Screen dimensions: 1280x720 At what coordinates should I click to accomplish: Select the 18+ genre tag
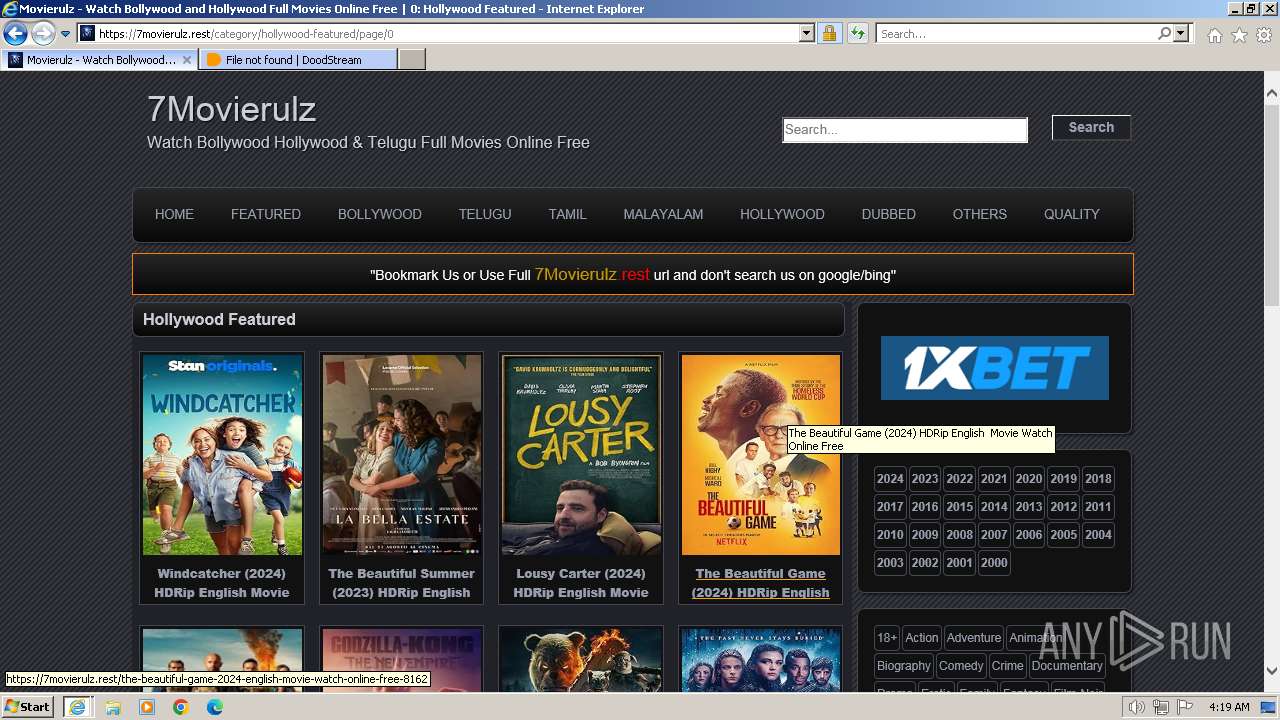coord(887,638)
